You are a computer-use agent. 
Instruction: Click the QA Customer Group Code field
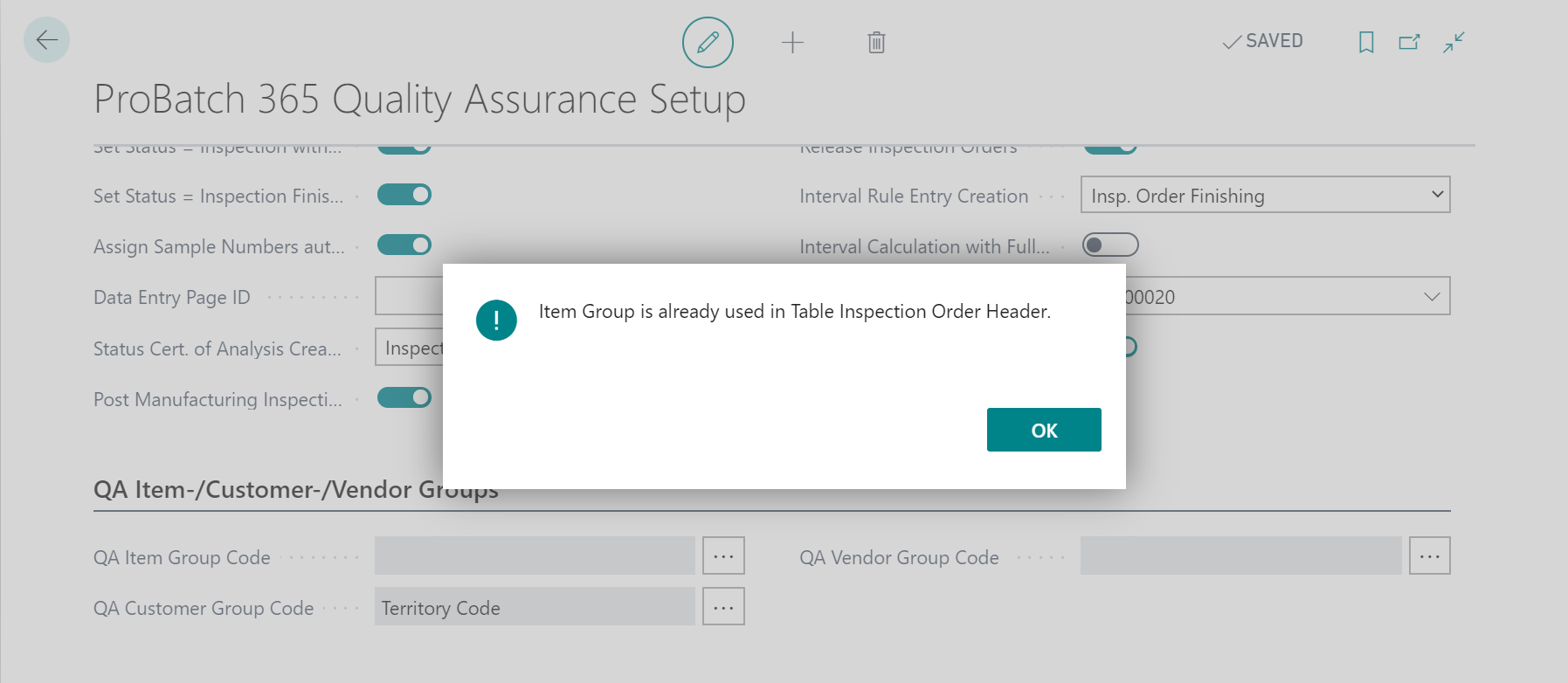pyautogui.click(x=535, y=606)
